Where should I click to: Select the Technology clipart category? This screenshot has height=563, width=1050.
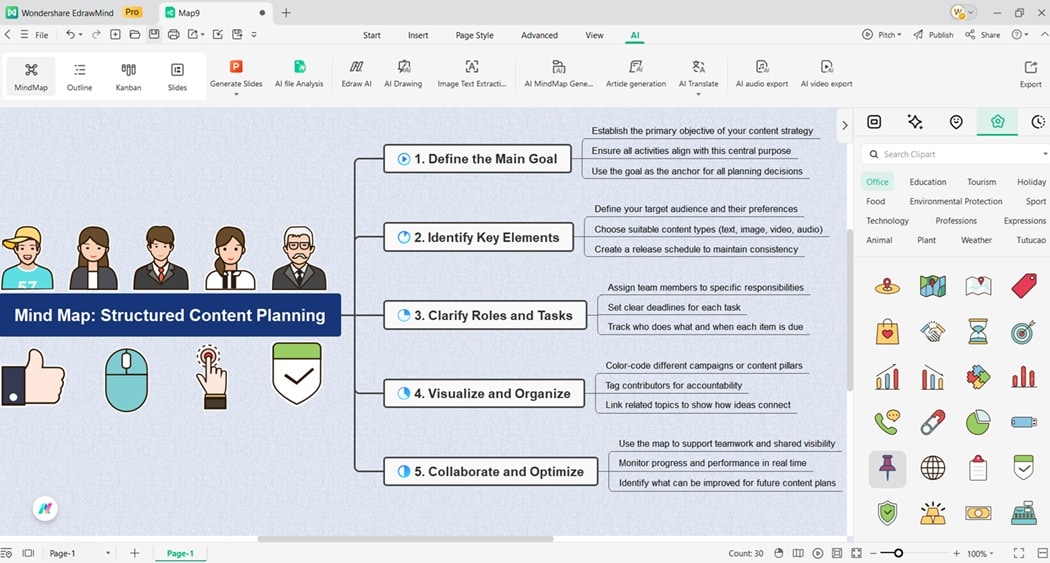(887, 220)
